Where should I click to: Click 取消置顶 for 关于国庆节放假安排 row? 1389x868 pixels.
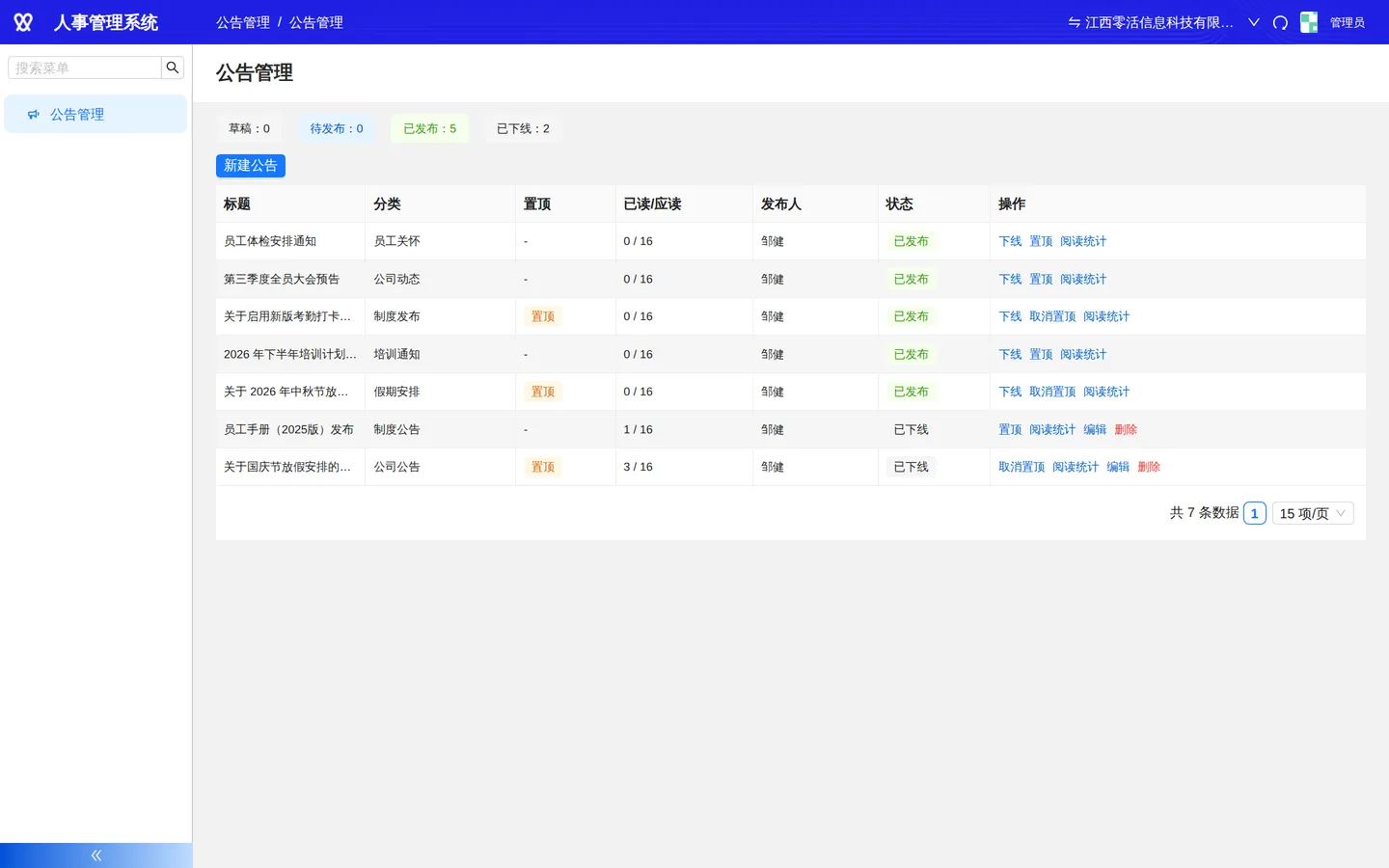[1021, 467]
